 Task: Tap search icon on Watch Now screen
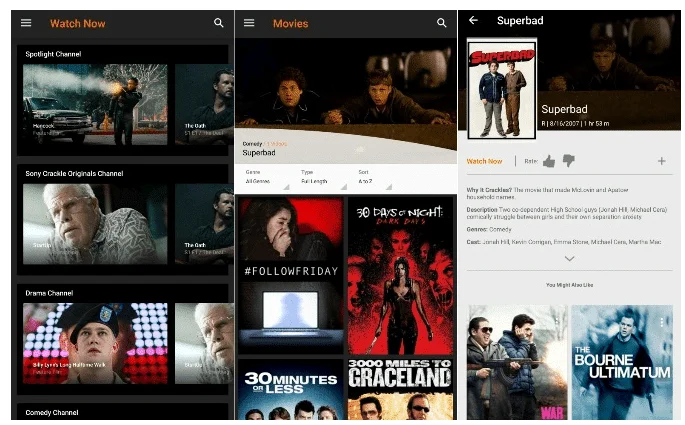point(218,23)
